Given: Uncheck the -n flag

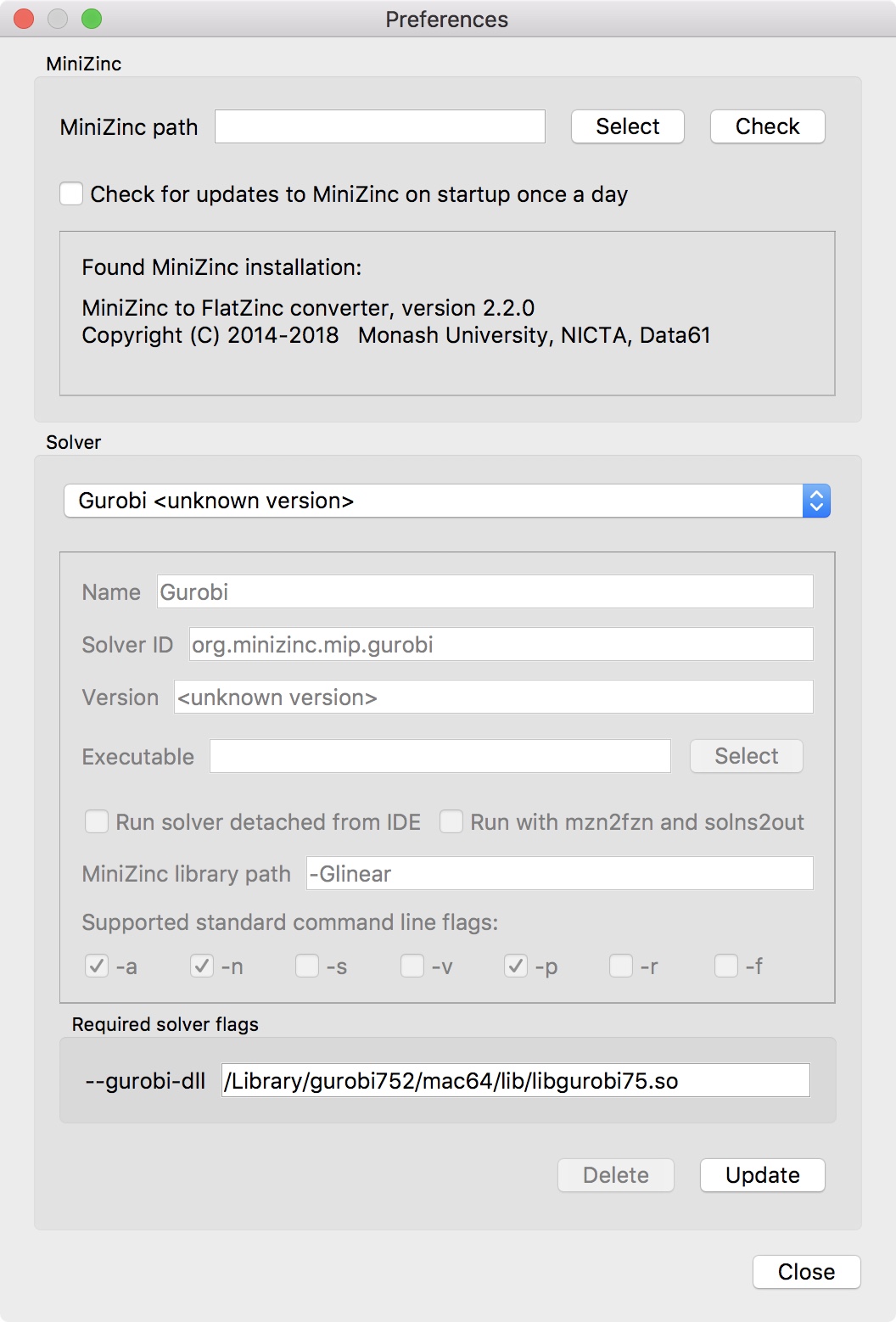Looking at the screenshot, I should click(x=202, y=966).
